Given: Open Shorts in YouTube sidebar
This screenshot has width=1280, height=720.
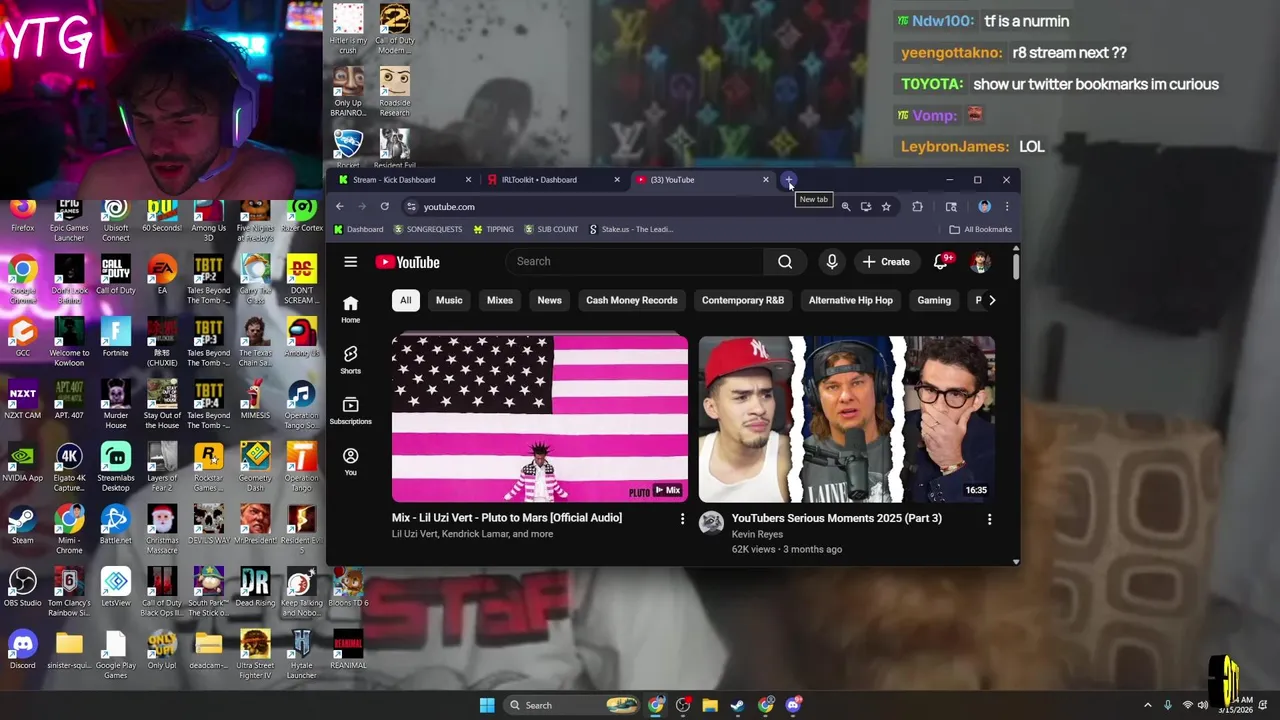Looking at the screenshot, I should [x=350, y=360].
